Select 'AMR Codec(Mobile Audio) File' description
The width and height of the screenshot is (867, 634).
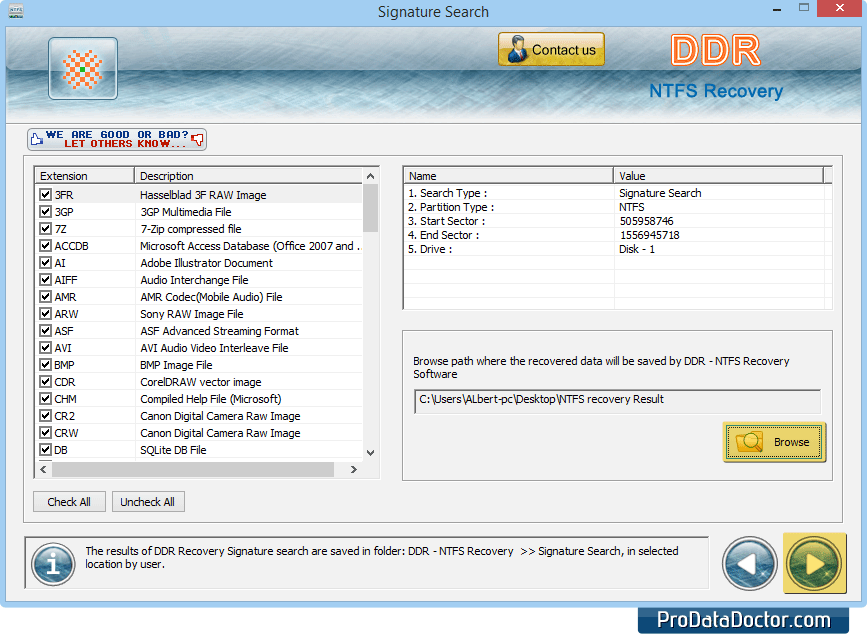(211, 297)
